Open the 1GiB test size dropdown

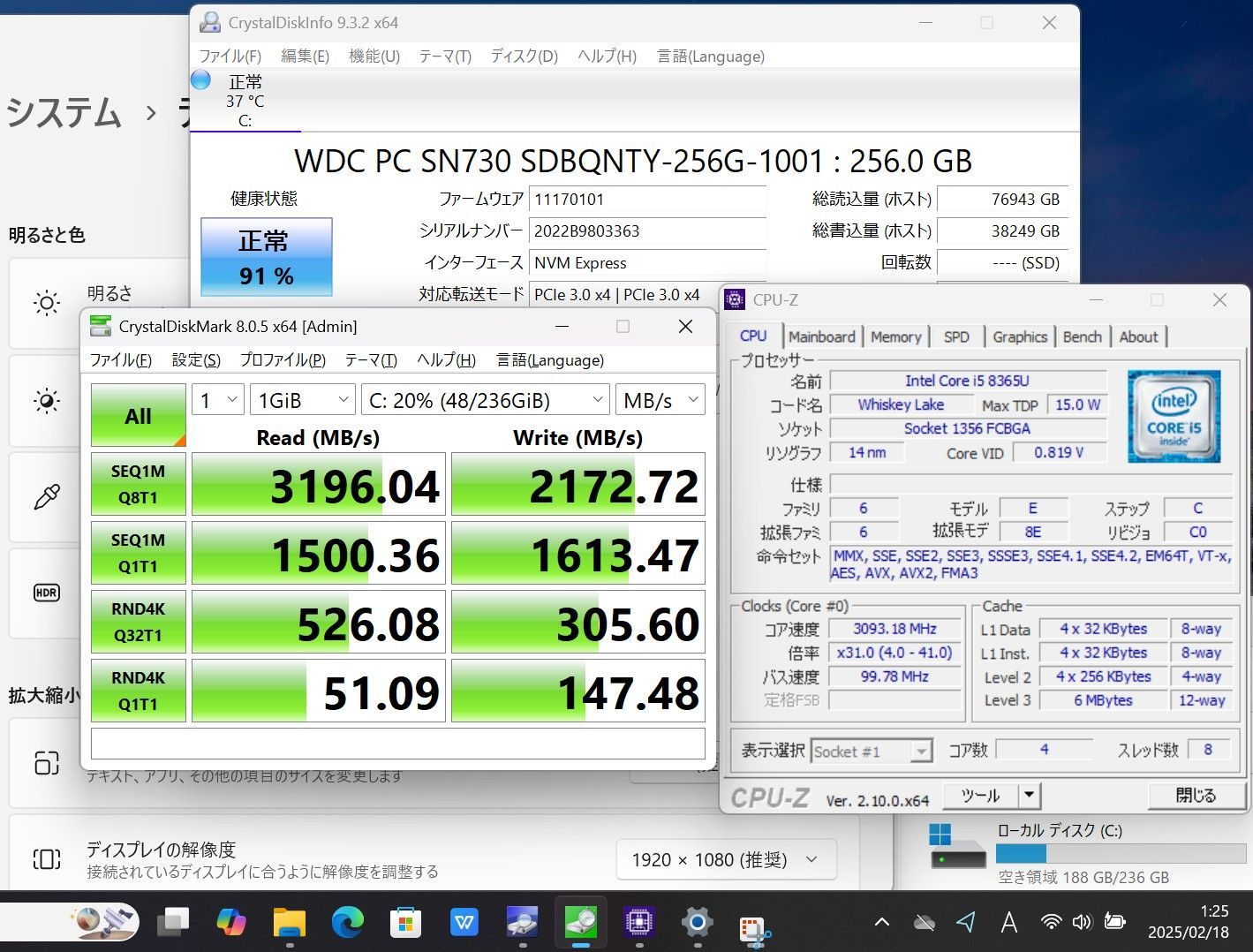(302, 400)
